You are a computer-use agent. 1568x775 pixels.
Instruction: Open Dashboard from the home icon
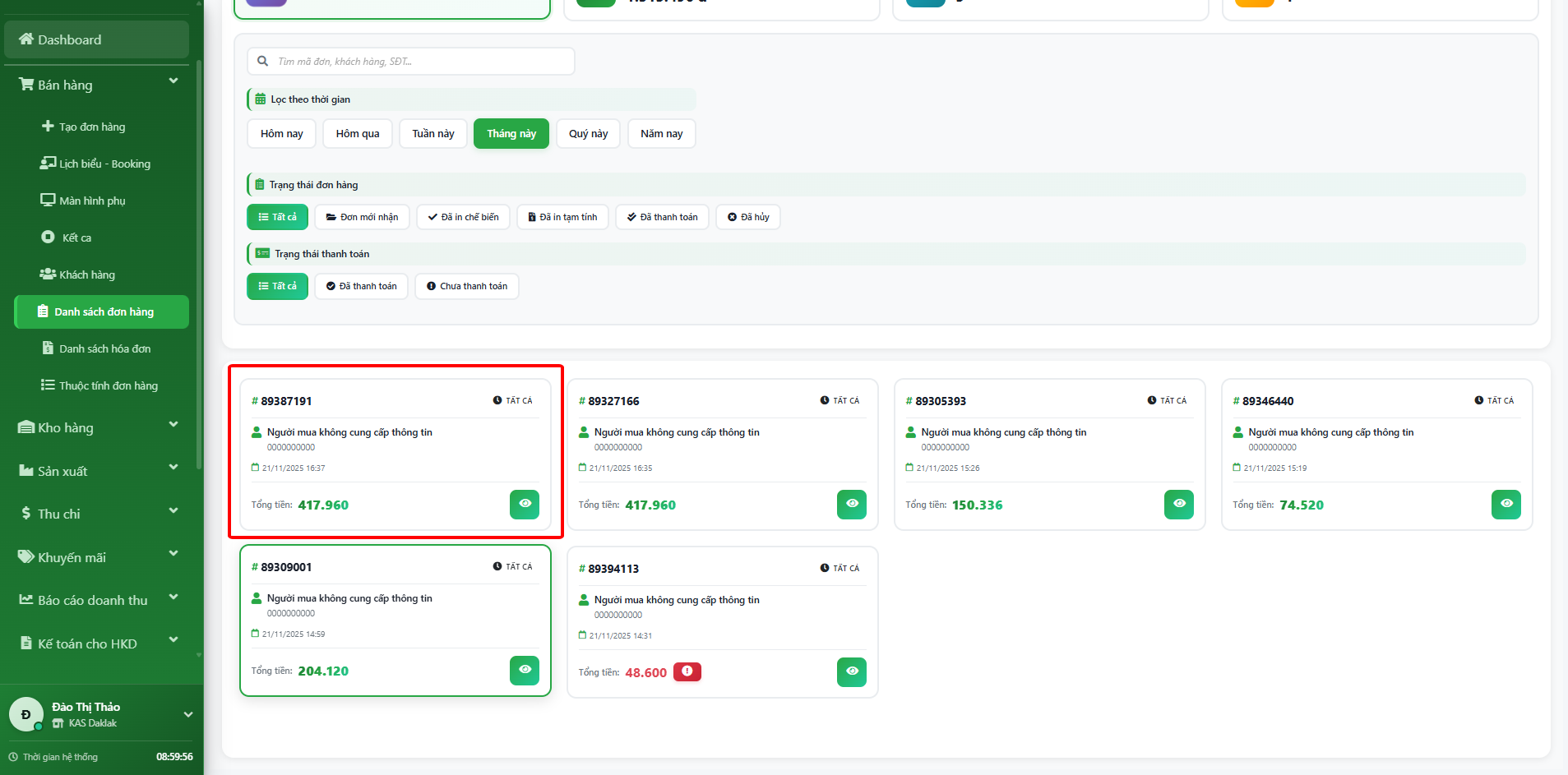point(26,39)
